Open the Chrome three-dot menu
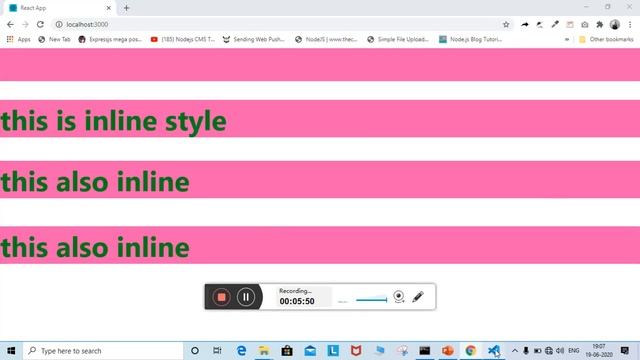This screenshot has height=360, width=640. point(630,24)
